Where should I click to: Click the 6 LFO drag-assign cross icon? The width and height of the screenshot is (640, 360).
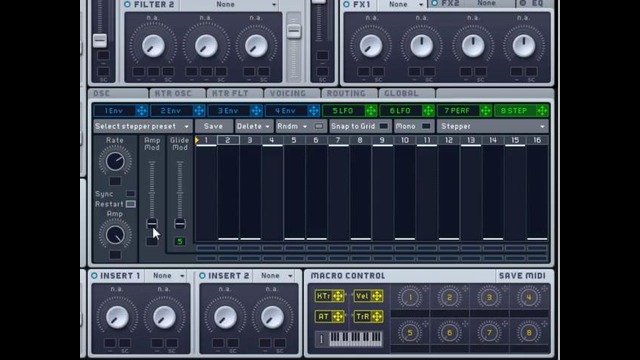point(428,111)
